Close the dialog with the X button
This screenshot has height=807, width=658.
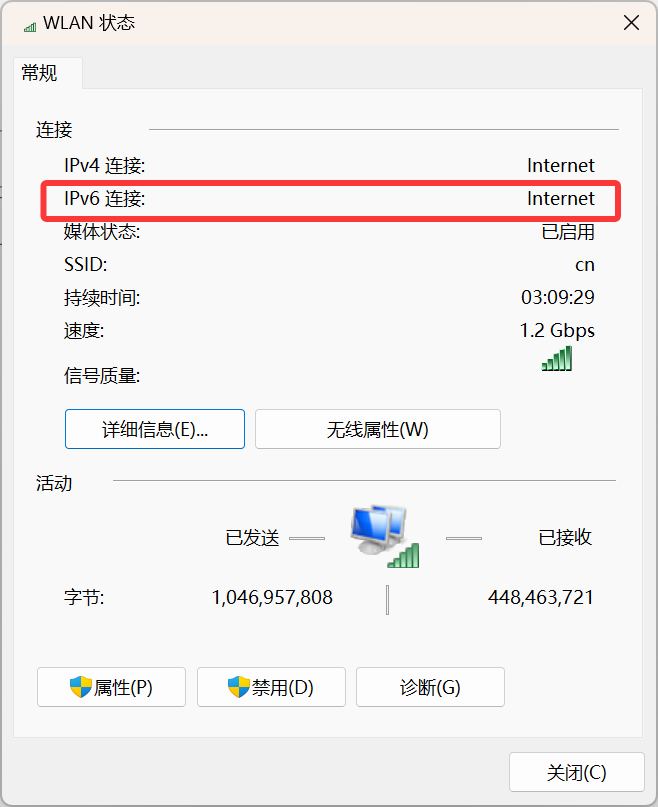pos(631,23)
